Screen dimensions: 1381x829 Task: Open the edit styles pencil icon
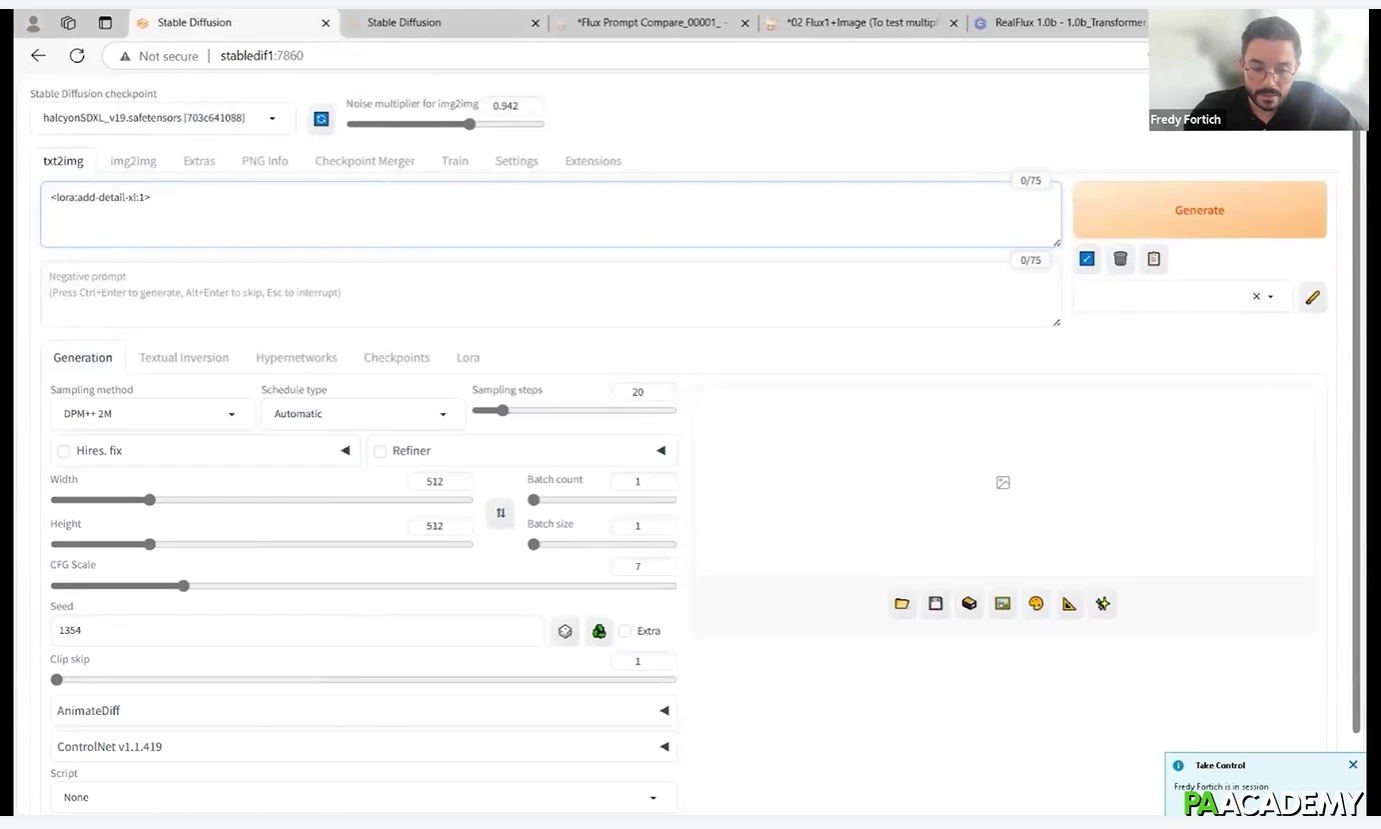pos(1312,297)
